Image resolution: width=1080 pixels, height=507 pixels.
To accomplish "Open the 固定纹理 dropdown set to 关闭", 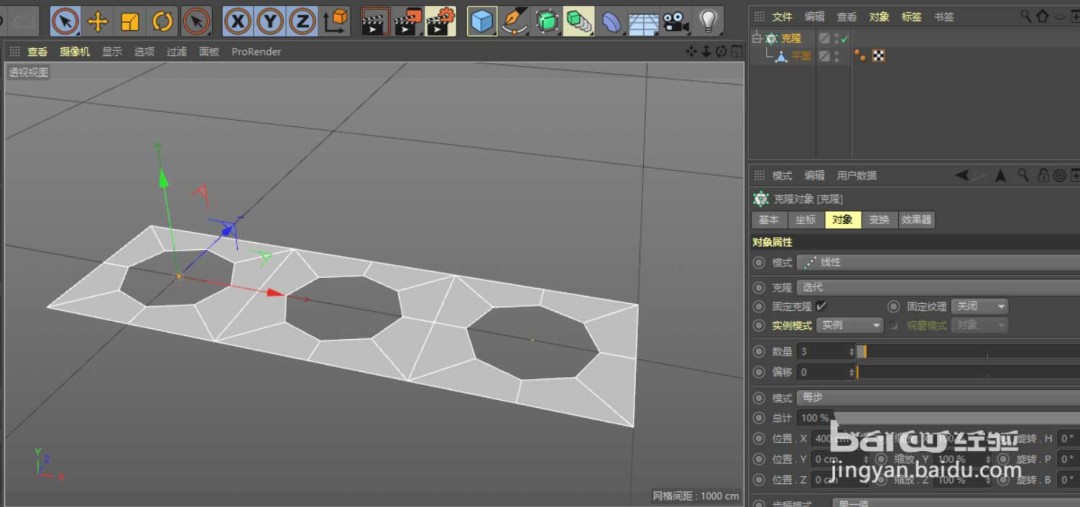I will tap(979, 306).
